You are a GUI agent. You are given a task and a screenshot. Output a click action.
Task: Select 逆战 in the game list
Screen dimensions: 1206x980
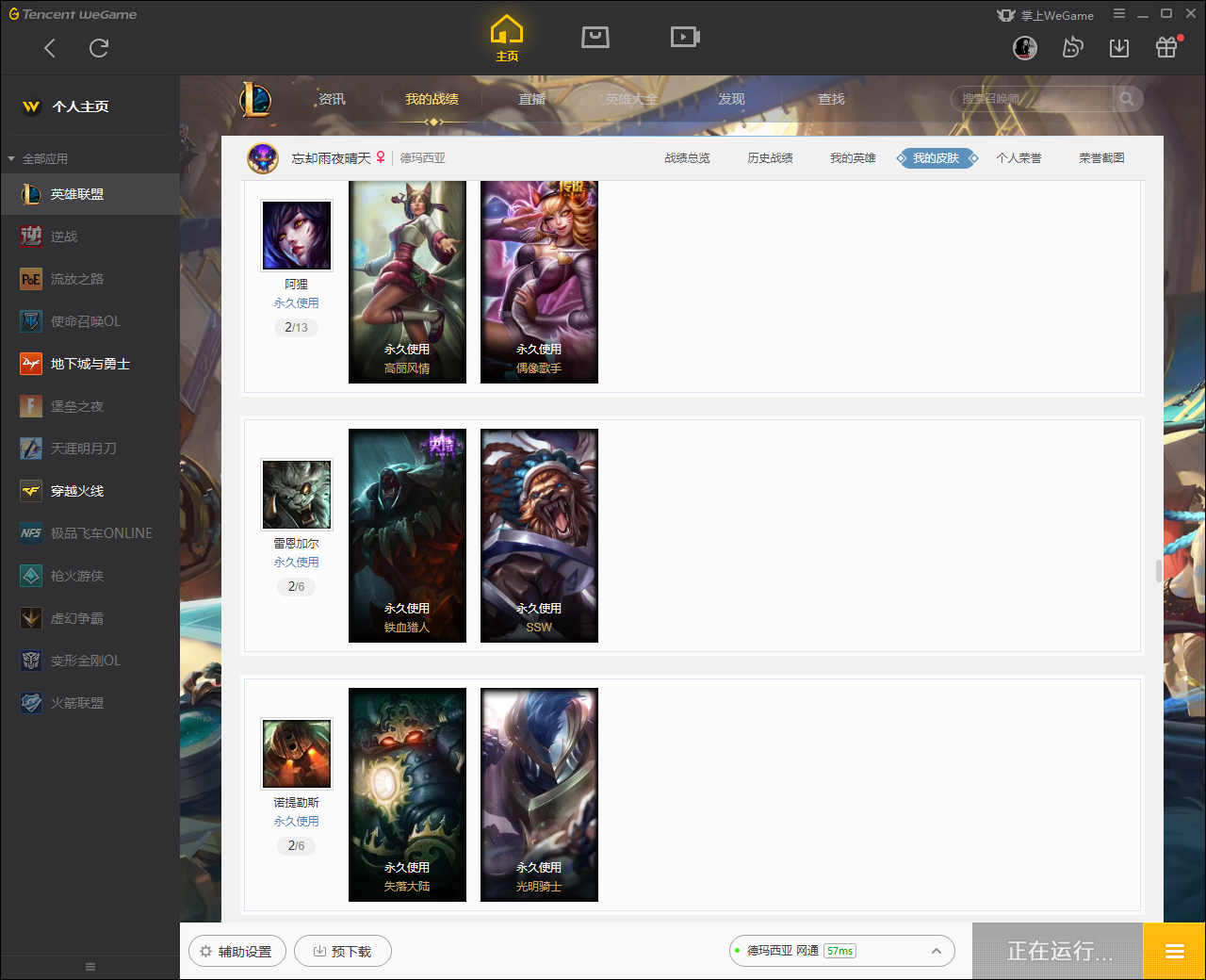90,237
